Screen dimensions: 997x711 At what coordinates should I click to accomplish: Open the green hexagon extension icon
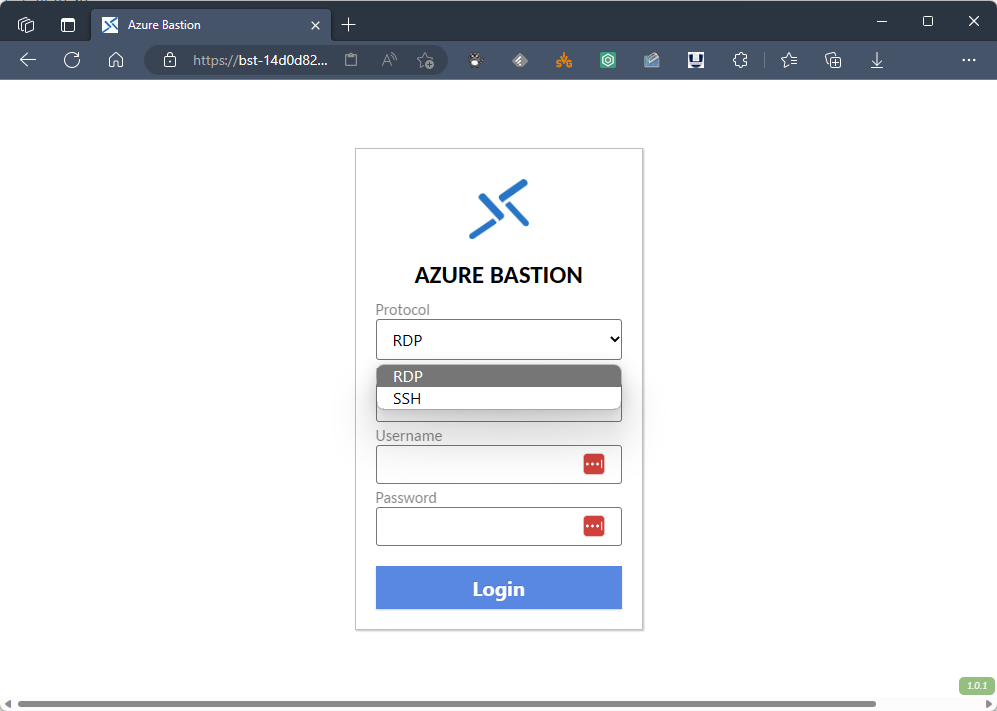pyautogui.click(x=608, y=60)
